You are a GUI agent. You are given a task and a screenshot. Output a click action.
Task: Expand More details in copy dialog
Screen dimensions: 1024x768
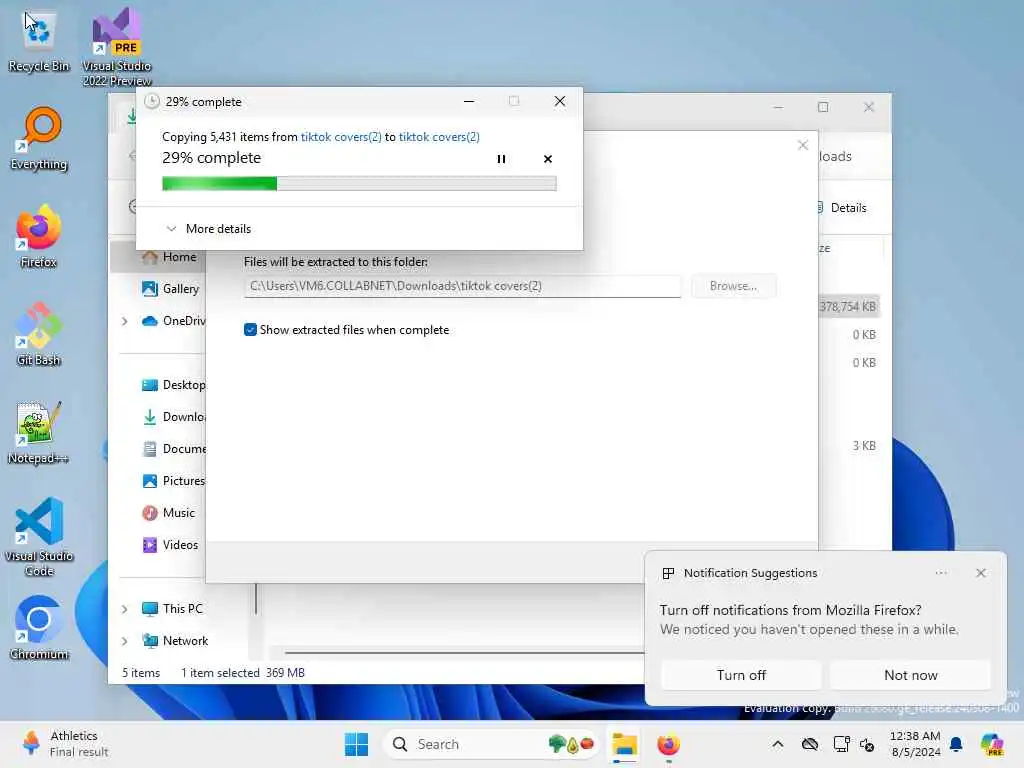click(209, 229)
